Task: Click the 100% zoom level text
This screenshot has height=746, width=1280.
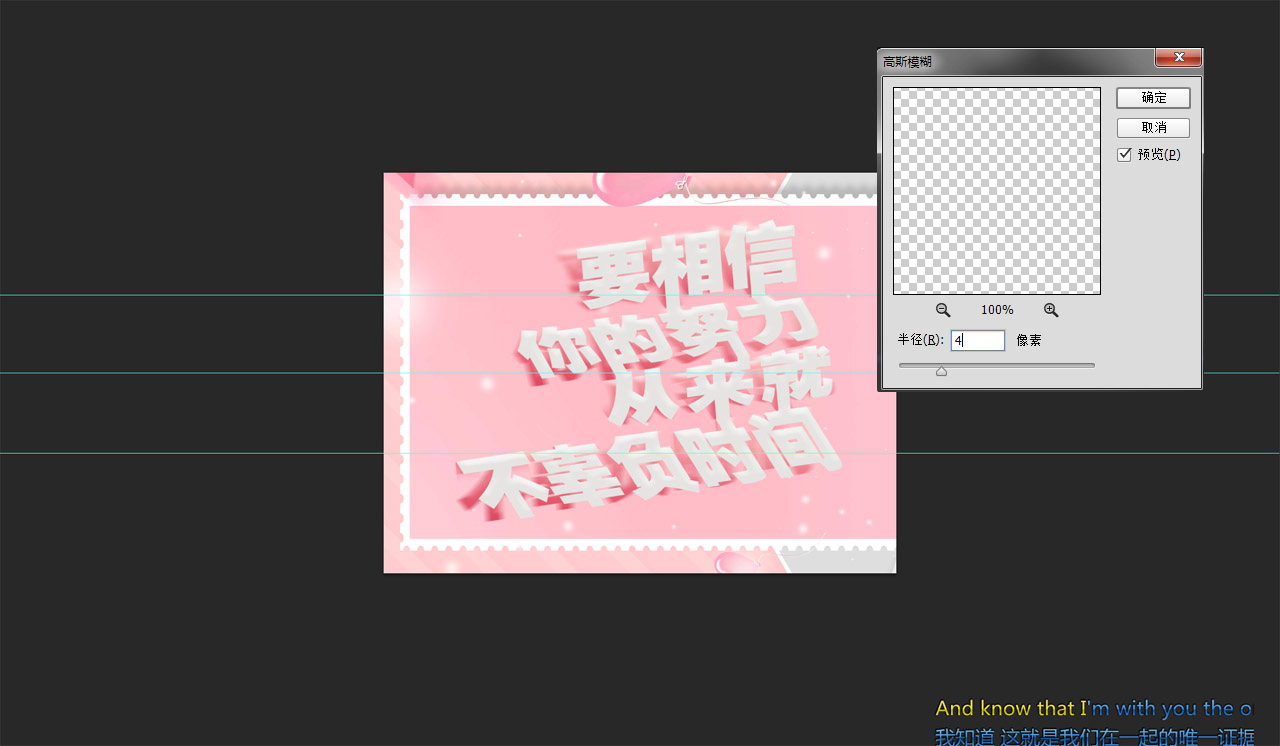Action: 997,310
